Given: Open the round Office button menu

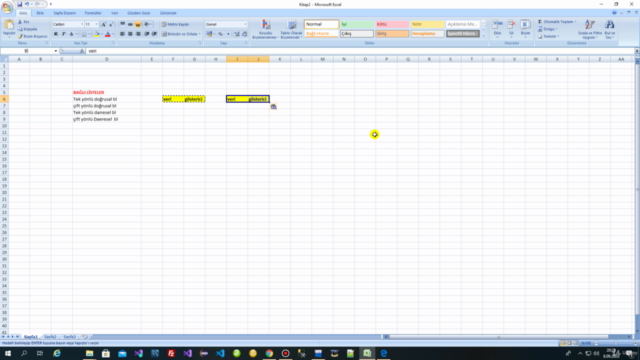Looking at the screenshot, I should point(7,7).
